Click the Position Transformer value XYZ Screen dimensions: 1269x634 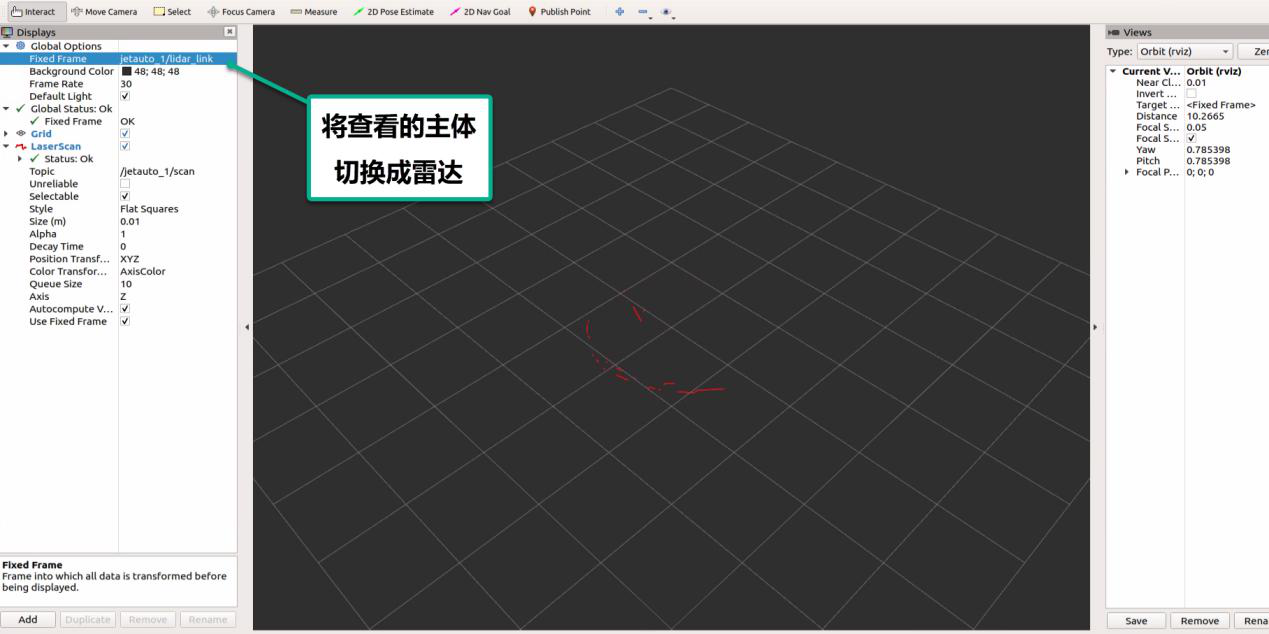[x=130, y=259]
